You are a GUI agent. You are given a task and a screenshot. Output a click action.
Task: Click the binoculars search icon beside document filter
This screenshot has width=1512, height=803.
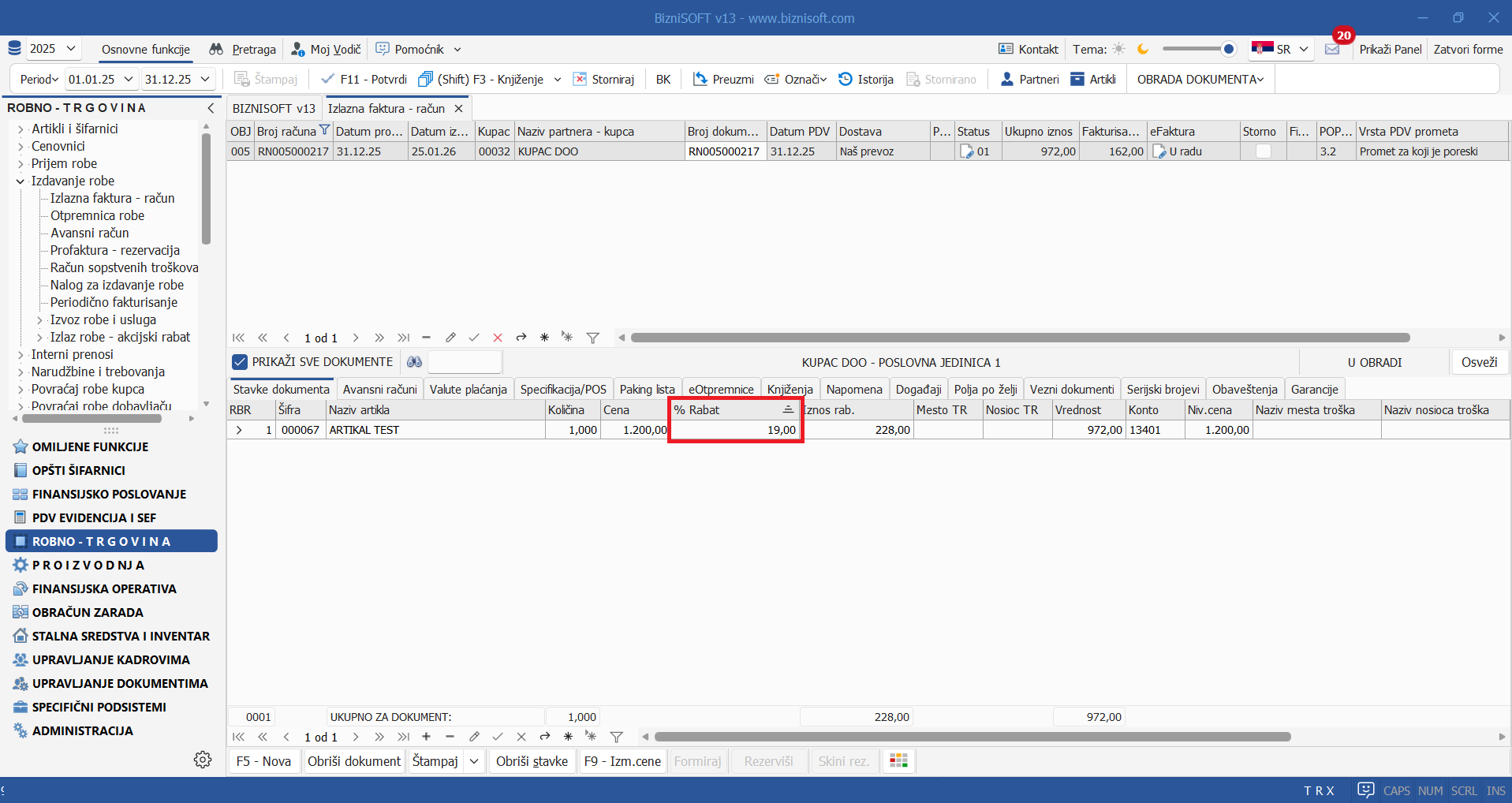414,362
